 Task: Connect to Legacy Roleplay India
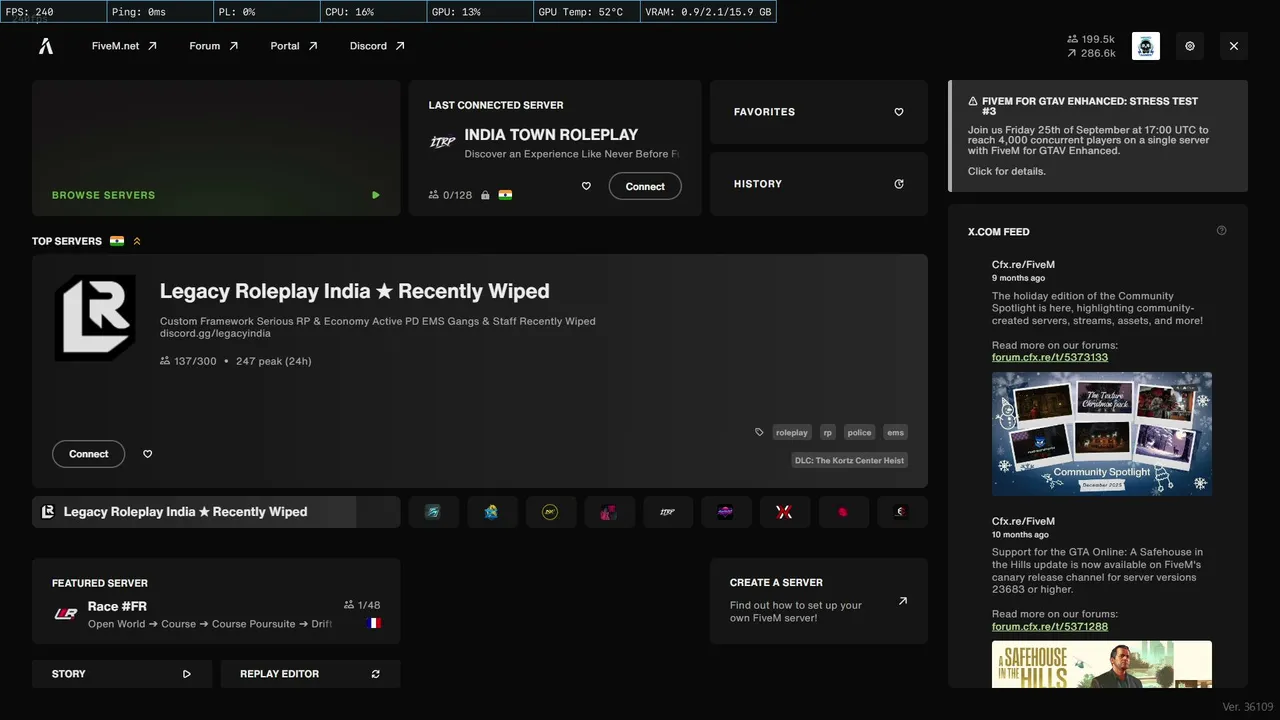coord(88,454)
